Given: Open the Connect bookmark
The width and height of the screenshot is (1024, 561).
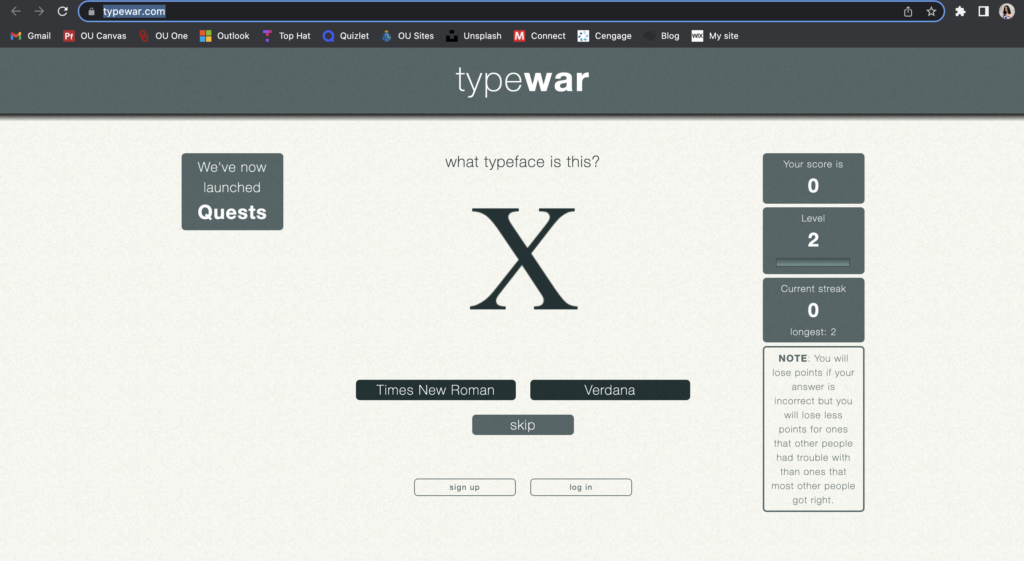Looking at the screenshot, I should pyautogui.click(x=539, y=36).
